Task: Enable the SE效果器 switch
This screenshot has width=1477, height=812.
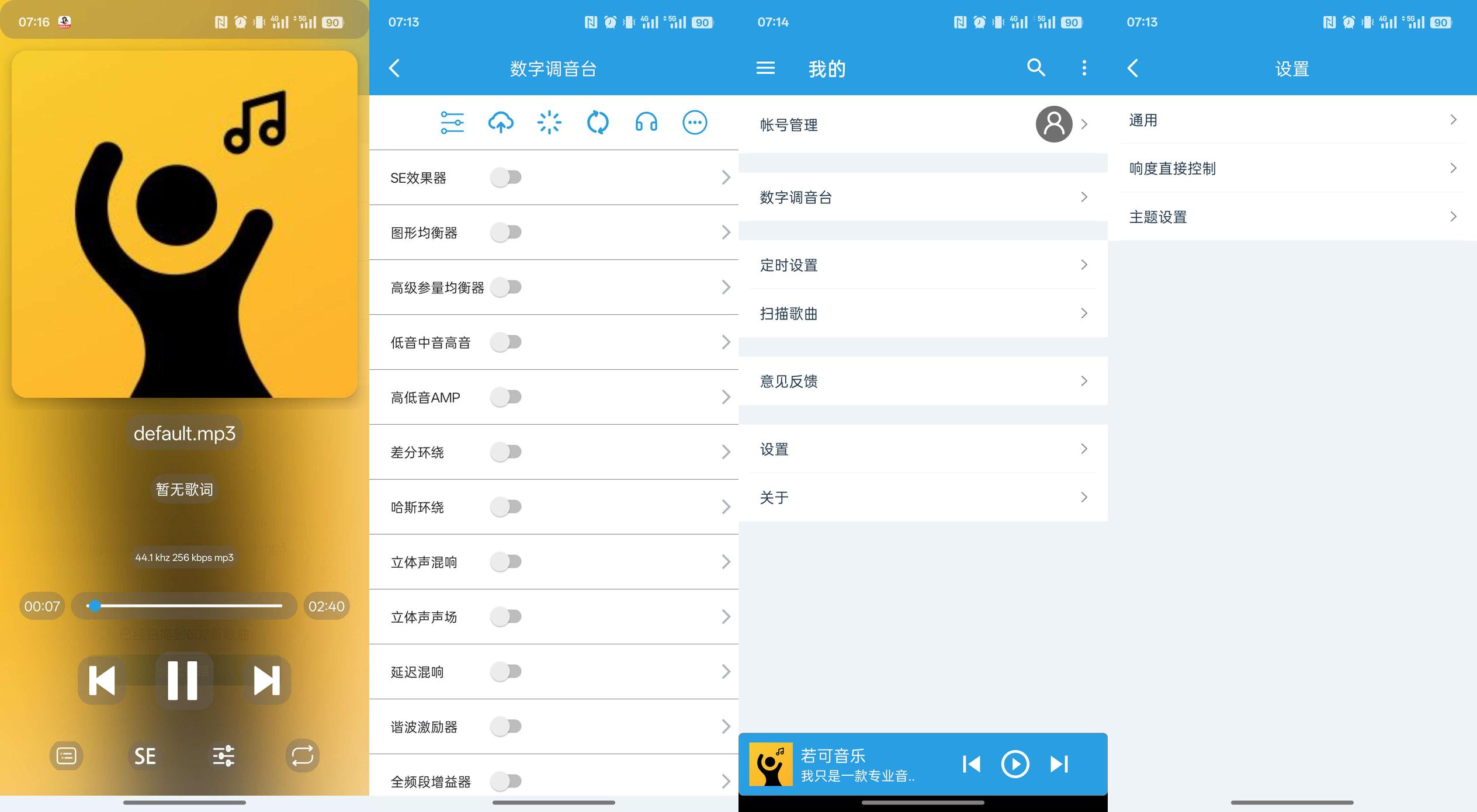Action: tap(506, 177)
